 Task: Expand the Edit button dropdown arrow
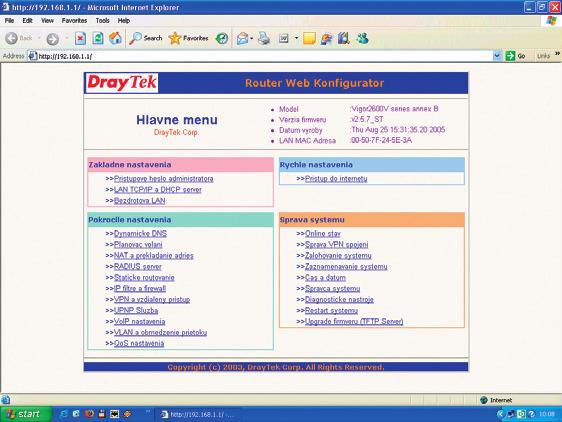click(x=296, y=38)
